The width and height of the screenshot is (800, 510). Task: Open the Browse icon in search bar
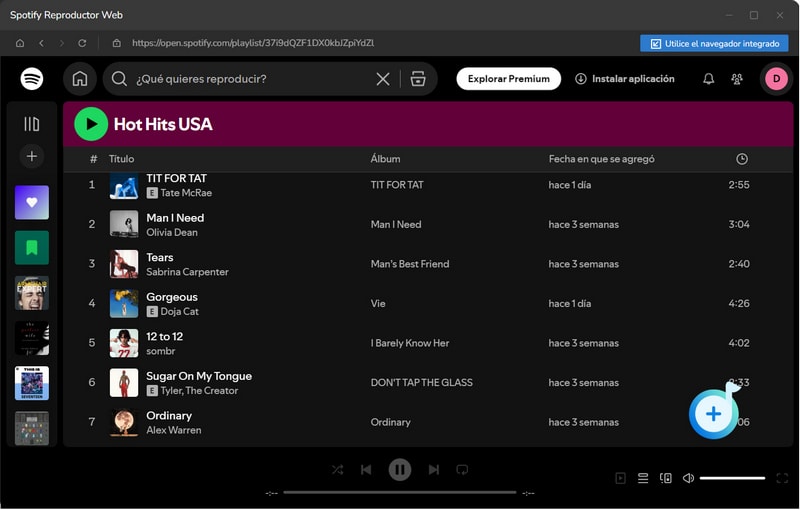418,79
